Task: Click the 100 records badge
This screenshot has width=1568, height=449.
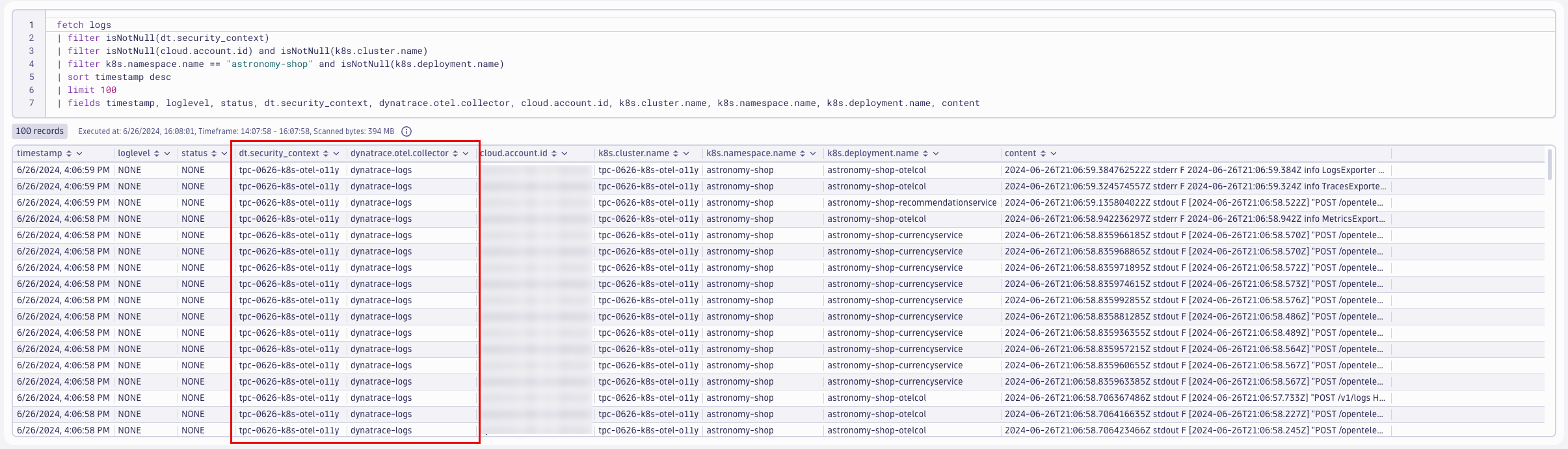Action: tap(40, 131)
